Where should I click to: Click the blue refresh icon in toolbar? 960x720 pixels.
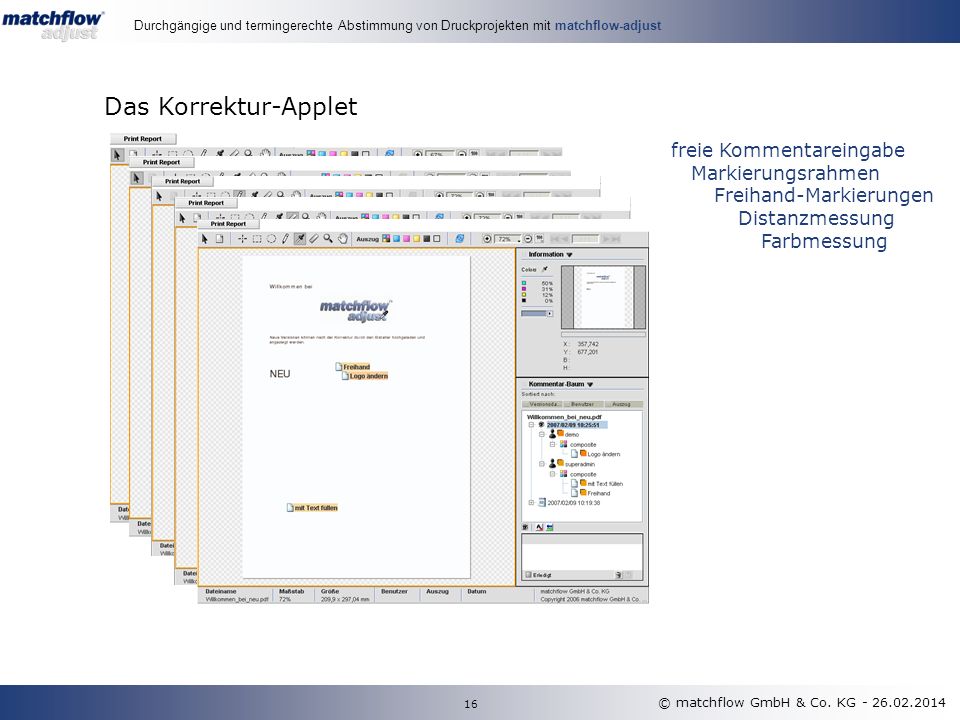460,239
